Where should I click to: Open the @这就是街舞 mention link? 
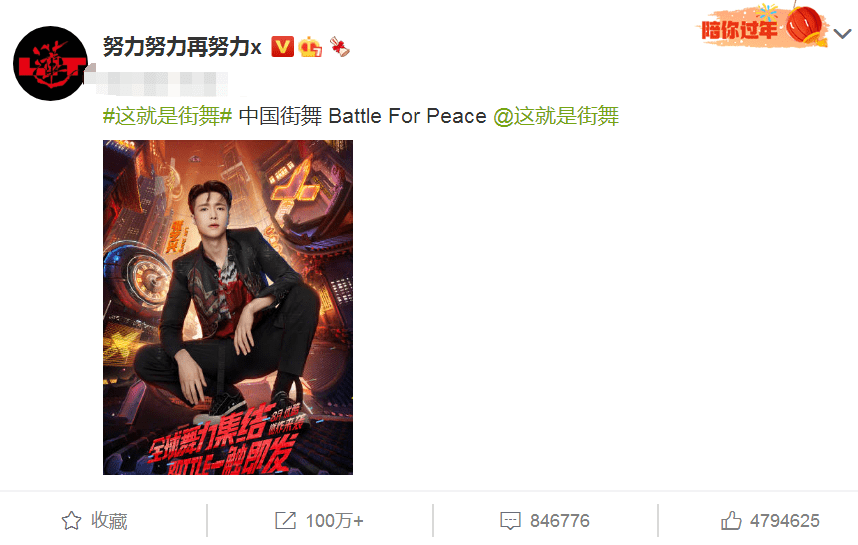[x=556, y=116]
